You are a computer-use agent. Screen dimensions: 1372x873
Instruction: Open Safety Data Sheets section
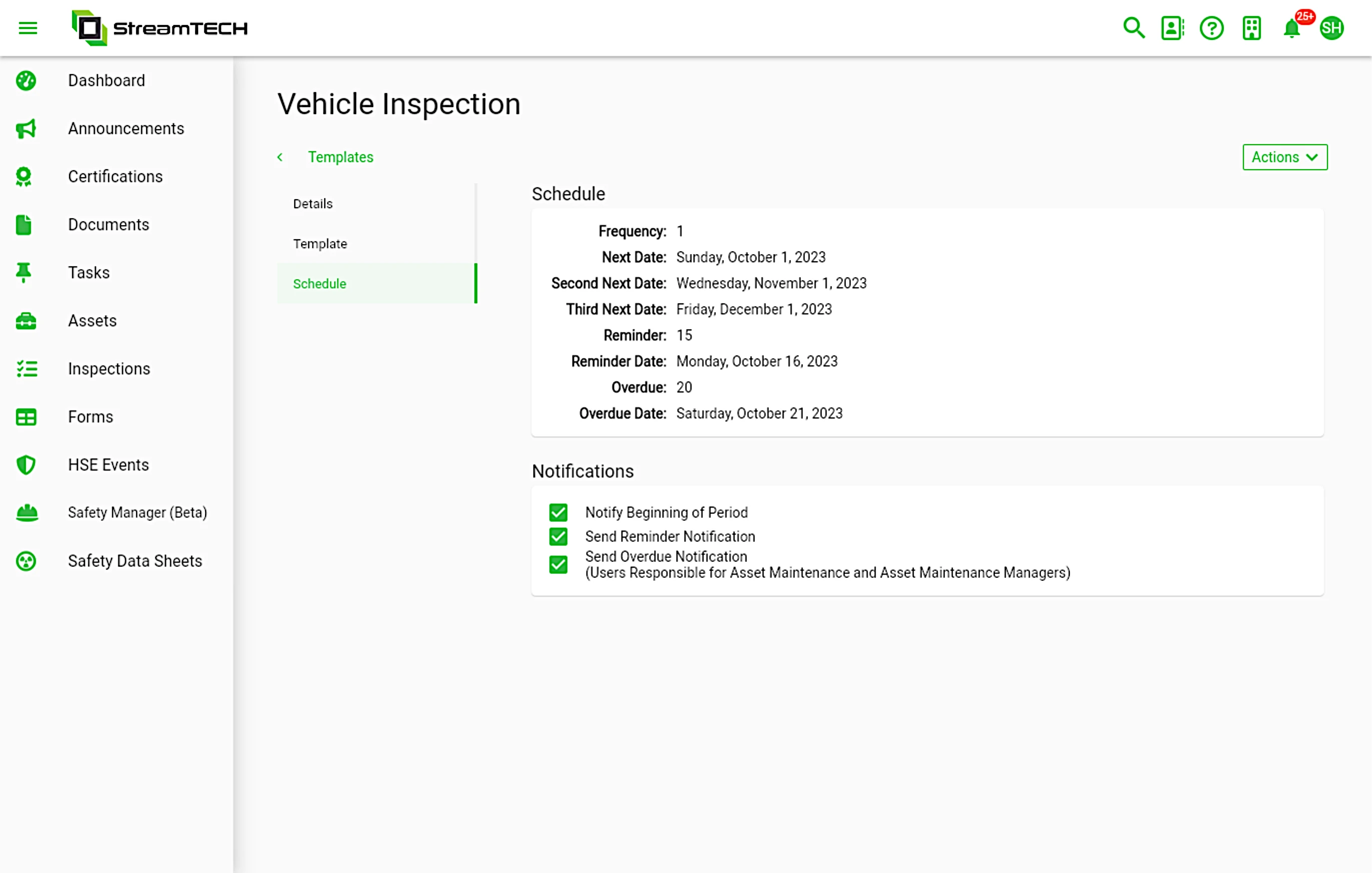pos(135,561)
